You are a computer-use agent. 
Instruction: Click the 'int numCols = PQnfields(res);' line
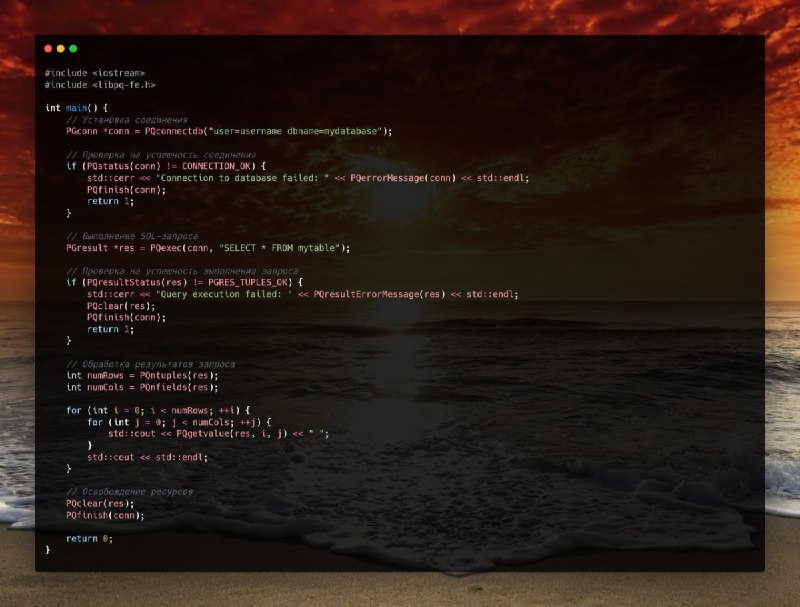142,387
